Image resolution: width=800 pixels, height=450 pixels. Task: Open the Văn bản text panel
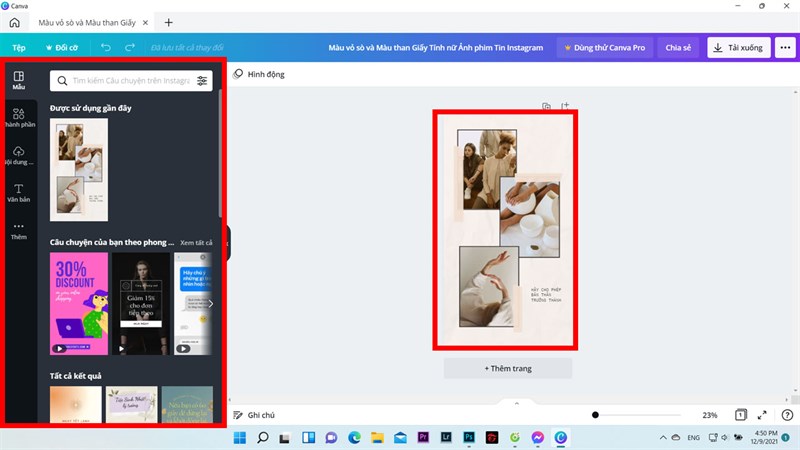pyautogui.click(x=19, y=193)
